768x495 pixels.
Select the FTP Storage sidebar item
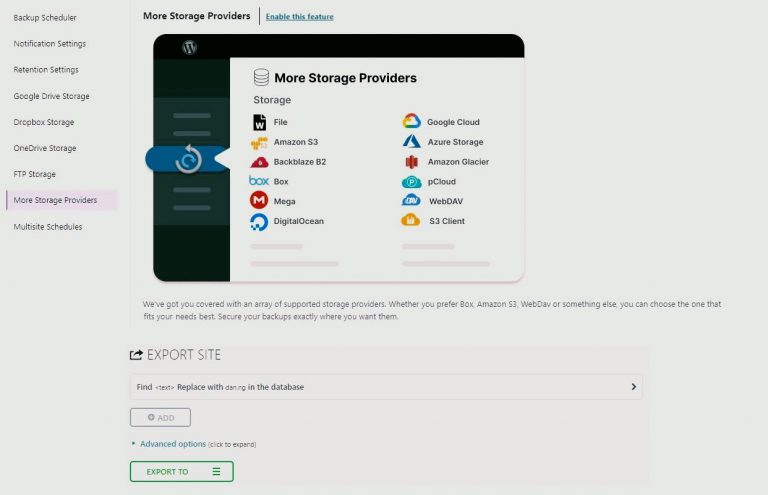tap(35, 174)
